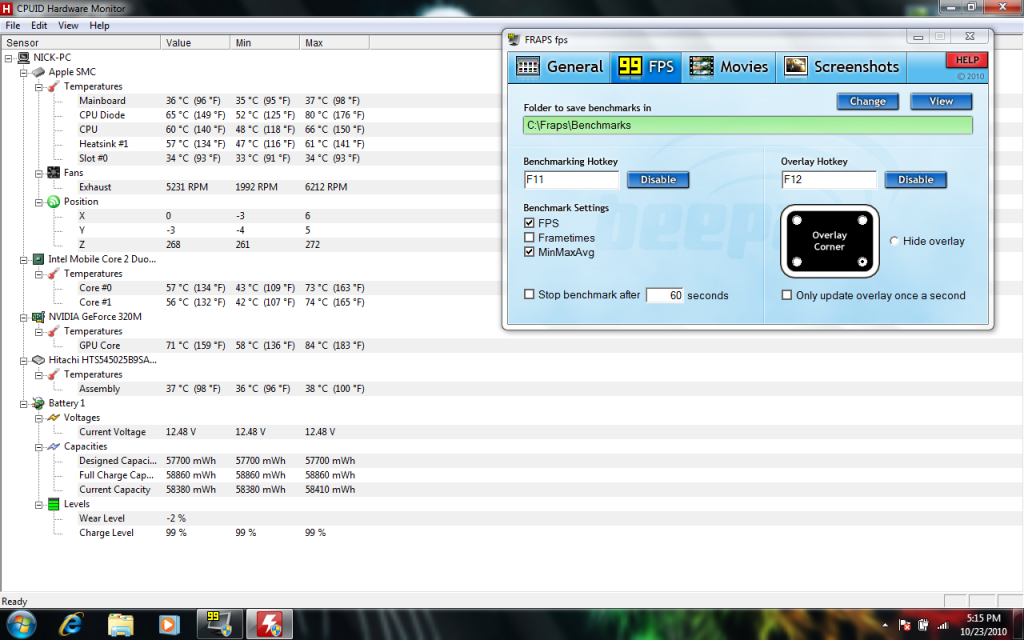Viewport: 1024px width, 640px height.
Task: Collapse the Battery 1 node
Action: point(24,404)
